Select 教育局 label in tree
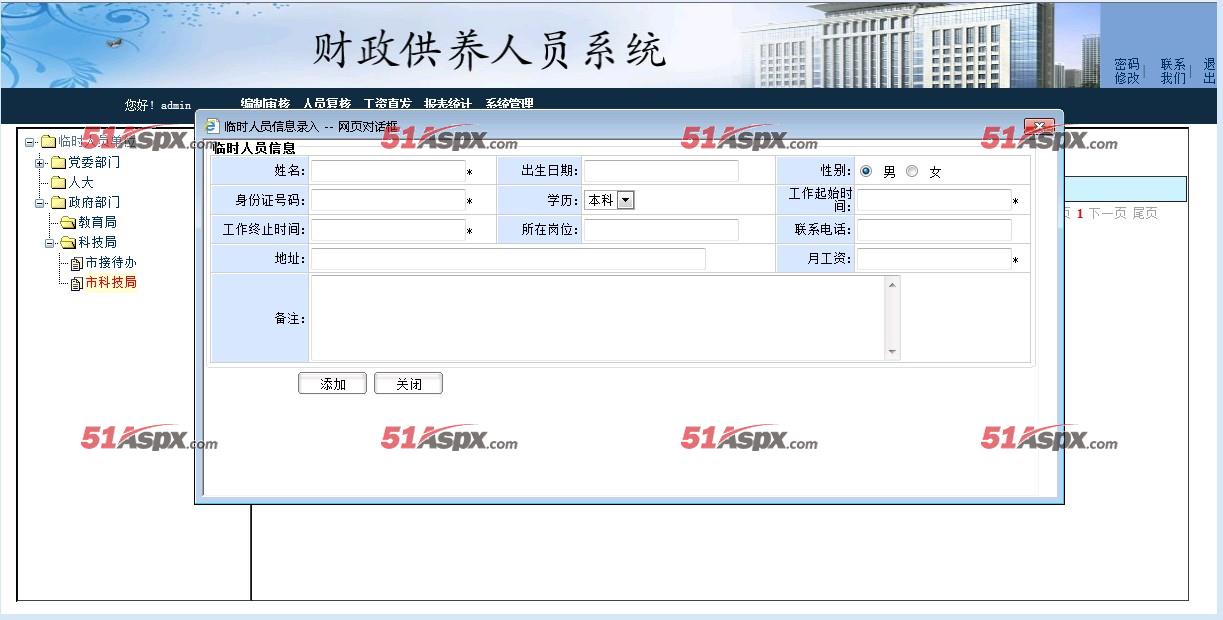1223x620 pixels. coord(97,222)
